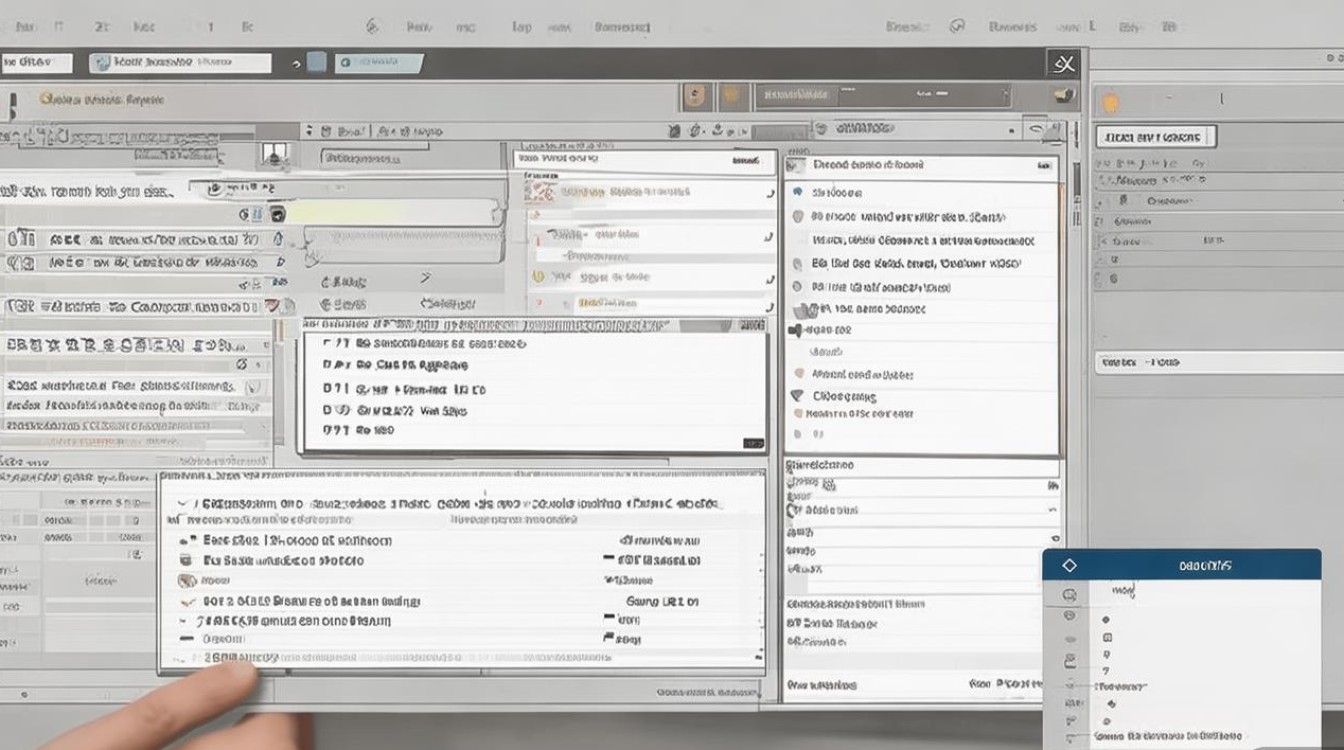
Task: Click the outlined button under the right panel's orange icon
Action: [x=1155, y=136]
